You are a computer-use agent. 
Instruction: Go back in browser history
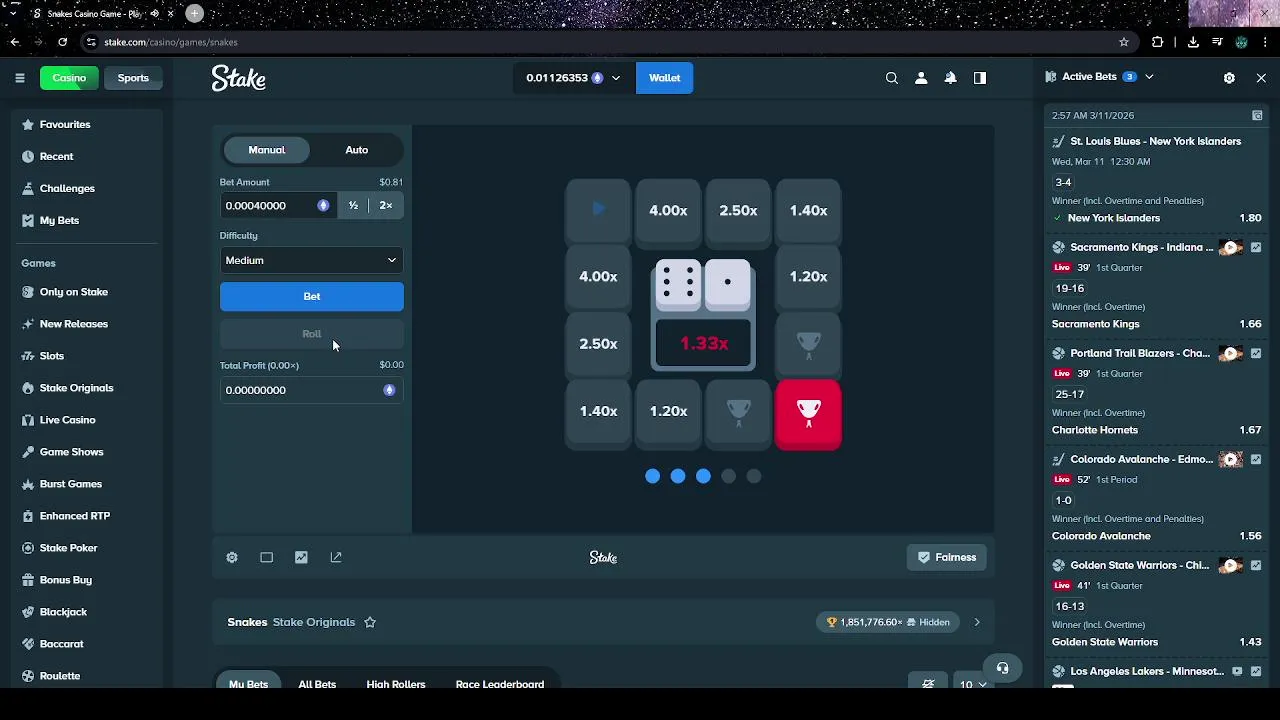click(15, 42)
